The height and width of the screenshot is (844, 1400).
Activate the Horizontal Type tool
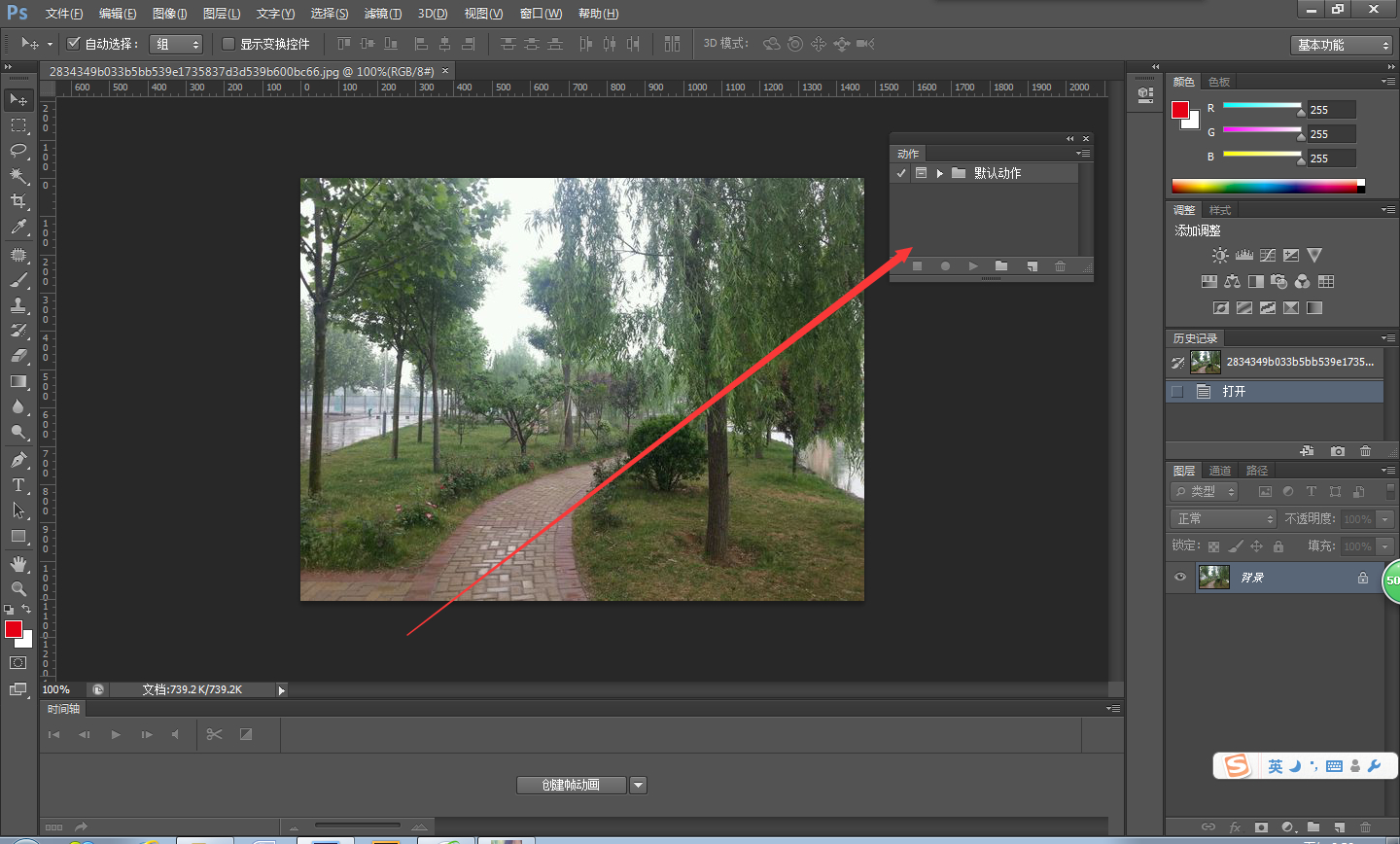(18, 485)
